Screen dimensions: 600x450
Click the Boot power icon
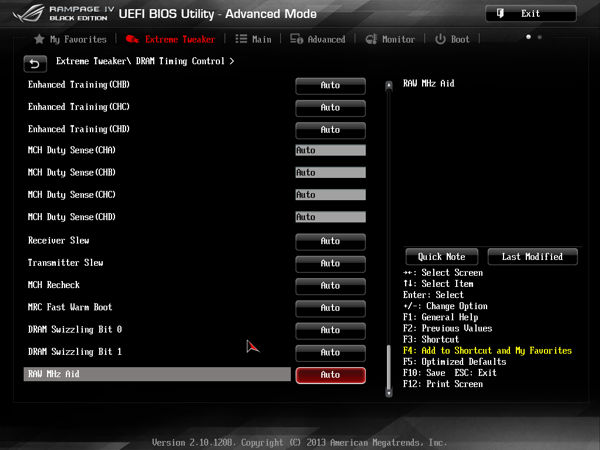click(440, 39)
